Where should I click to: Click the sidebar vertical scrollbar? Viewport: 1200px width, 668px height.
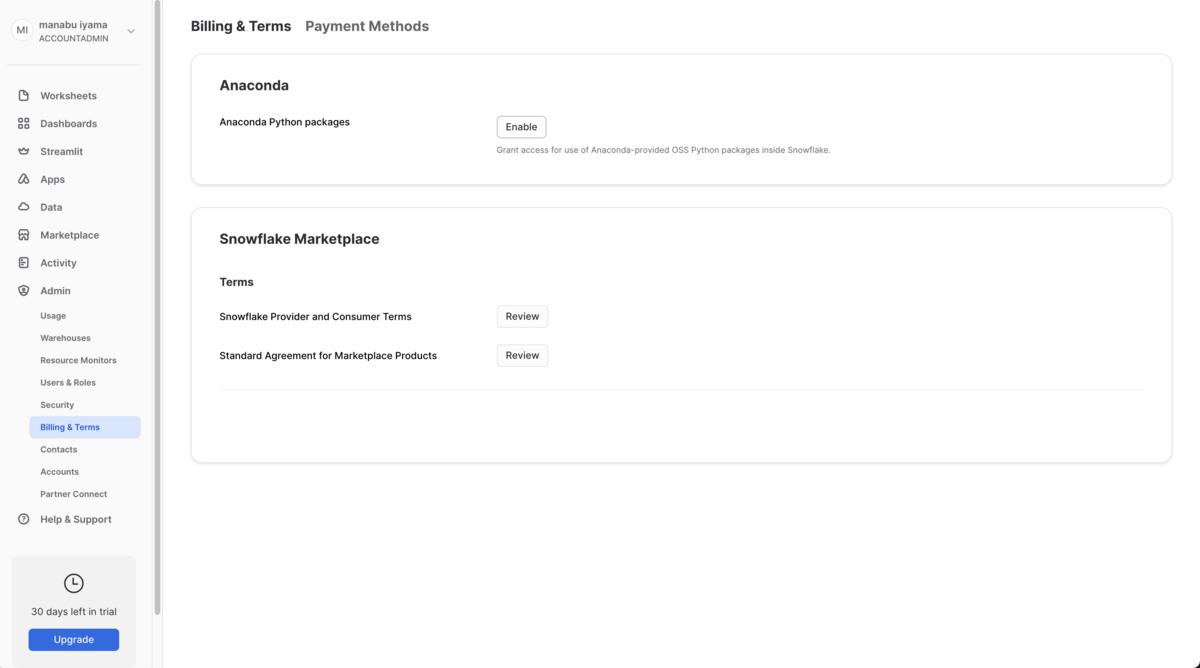pyautogui.click(x=157, y=308)
